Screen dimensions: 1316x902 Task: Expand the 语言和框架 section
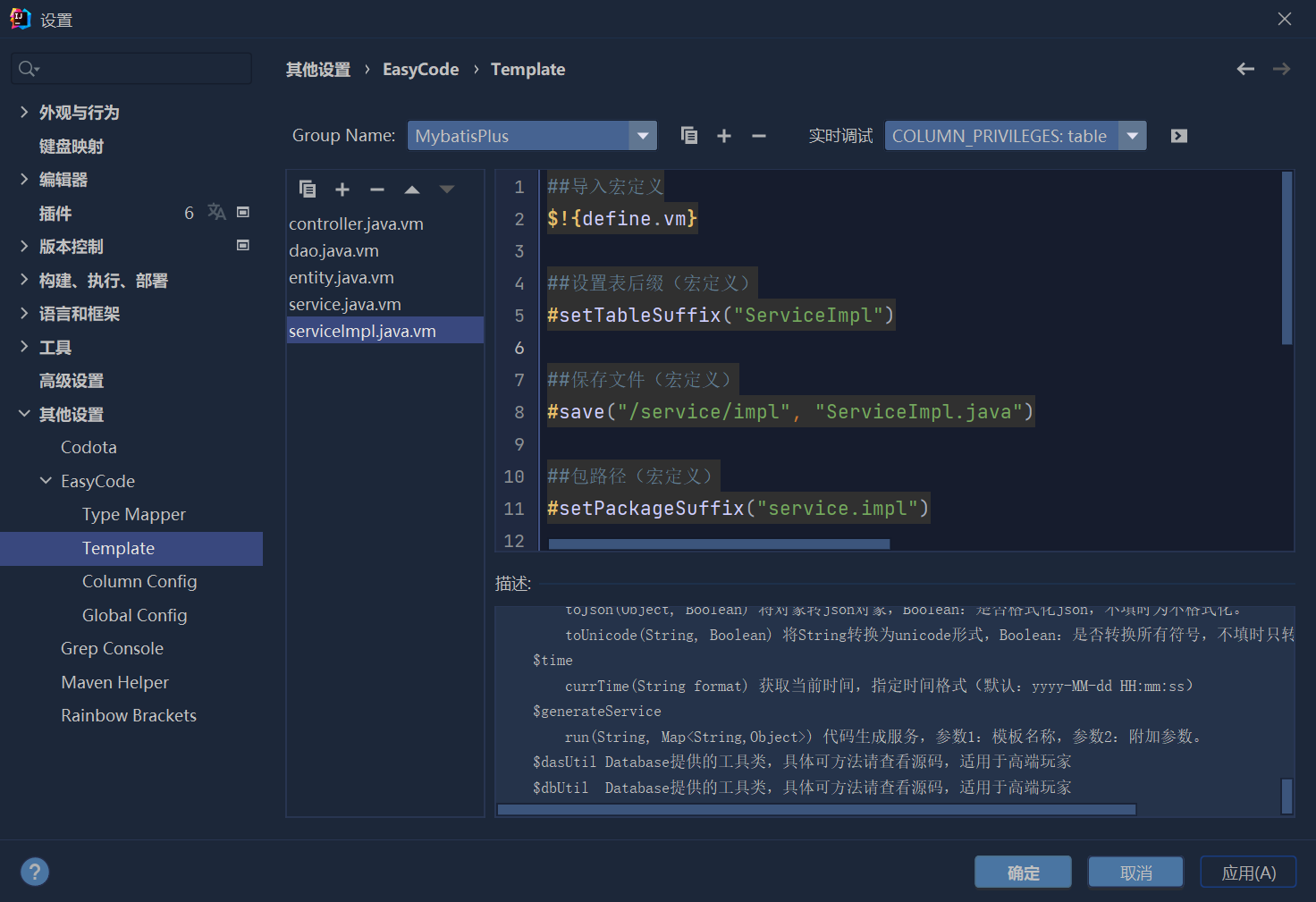pyautogui.click(x=24, y=313)
